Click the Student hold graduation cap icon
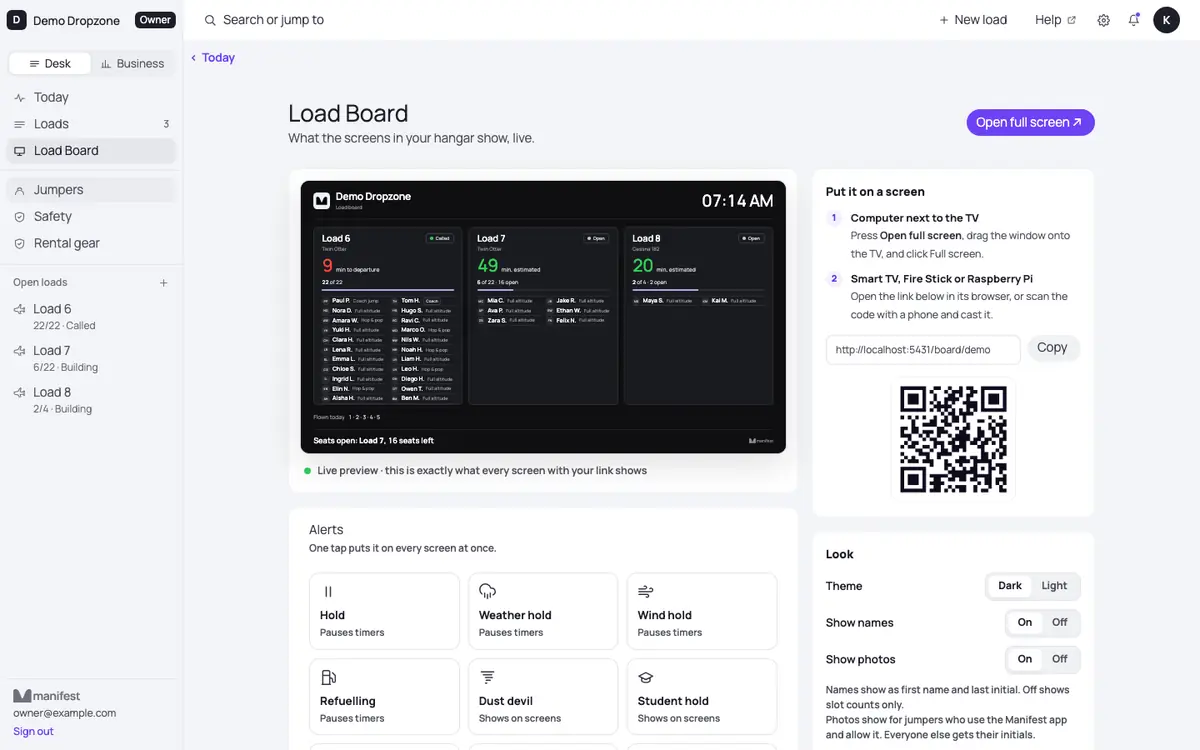This screenshot has height=750, width=1200. pos(646,677)
